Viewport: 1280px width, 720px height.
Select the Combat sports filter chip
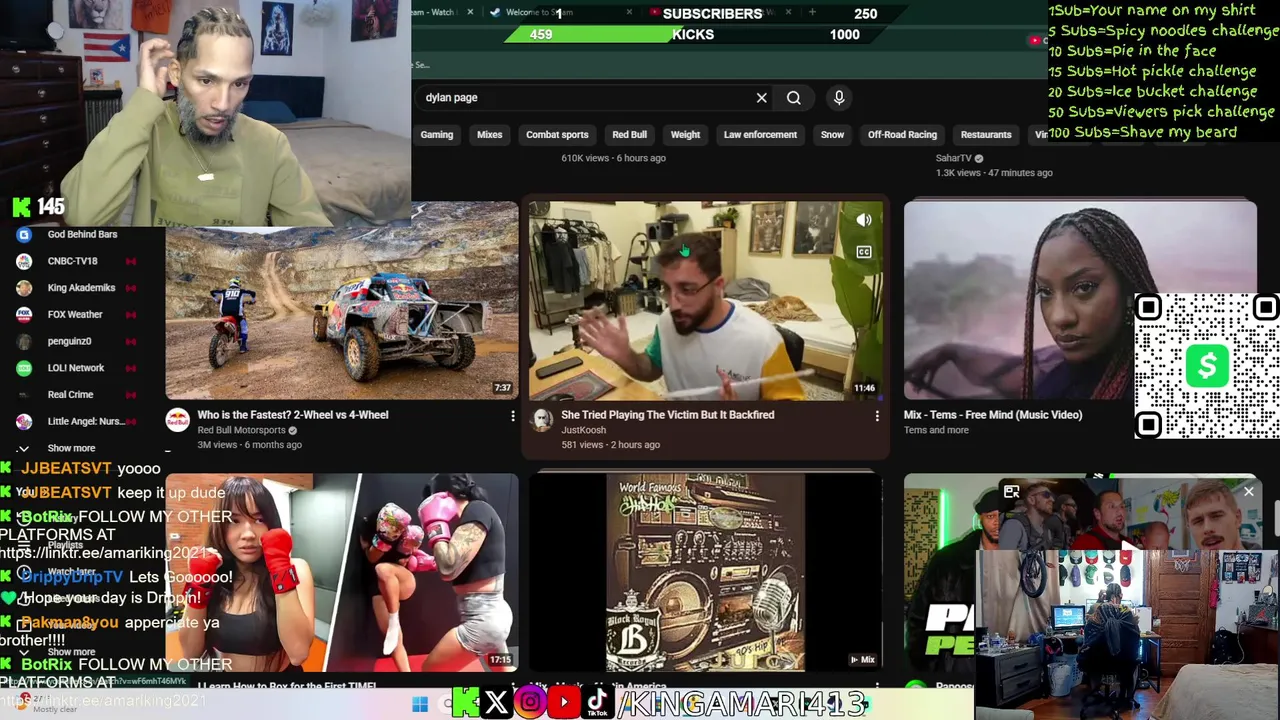[x=557, y=135]
